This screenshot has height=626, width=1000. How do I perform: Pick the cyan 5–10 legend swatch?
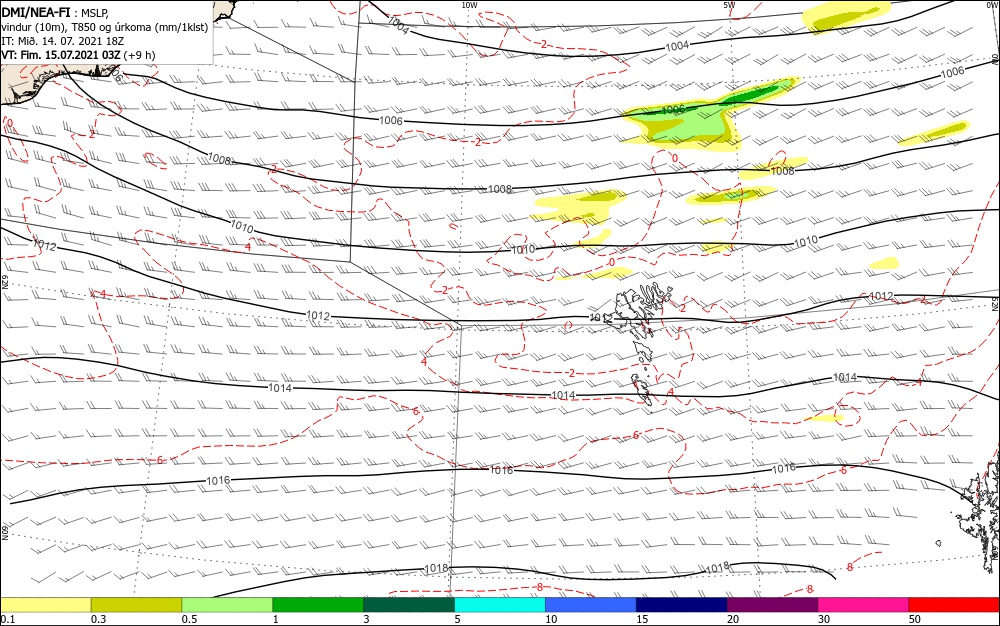[500, 605]
